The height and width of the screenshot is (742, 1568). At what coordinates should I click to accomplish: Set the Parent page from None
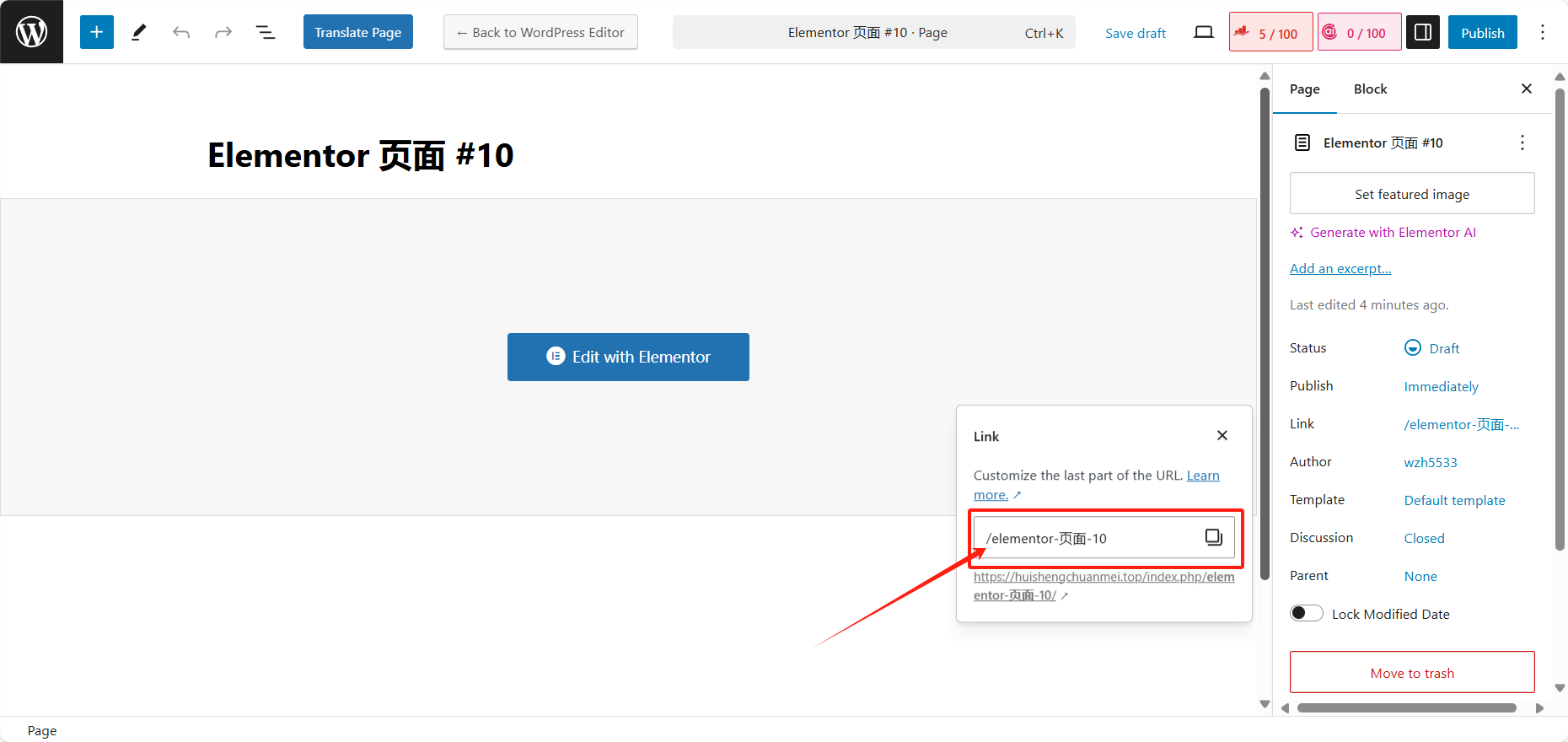(x=1420, y=576)
